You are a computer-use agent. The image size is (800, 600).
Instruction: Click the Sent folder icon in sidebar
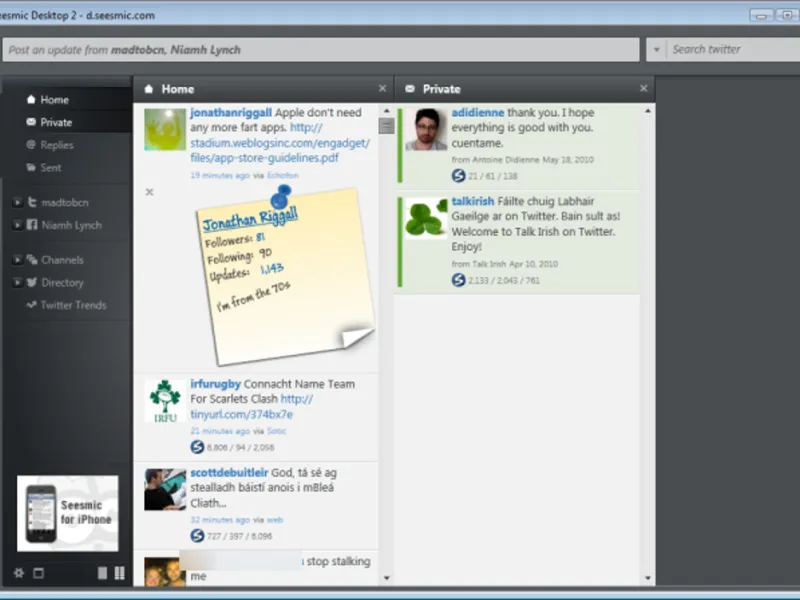tap(31, 167)
